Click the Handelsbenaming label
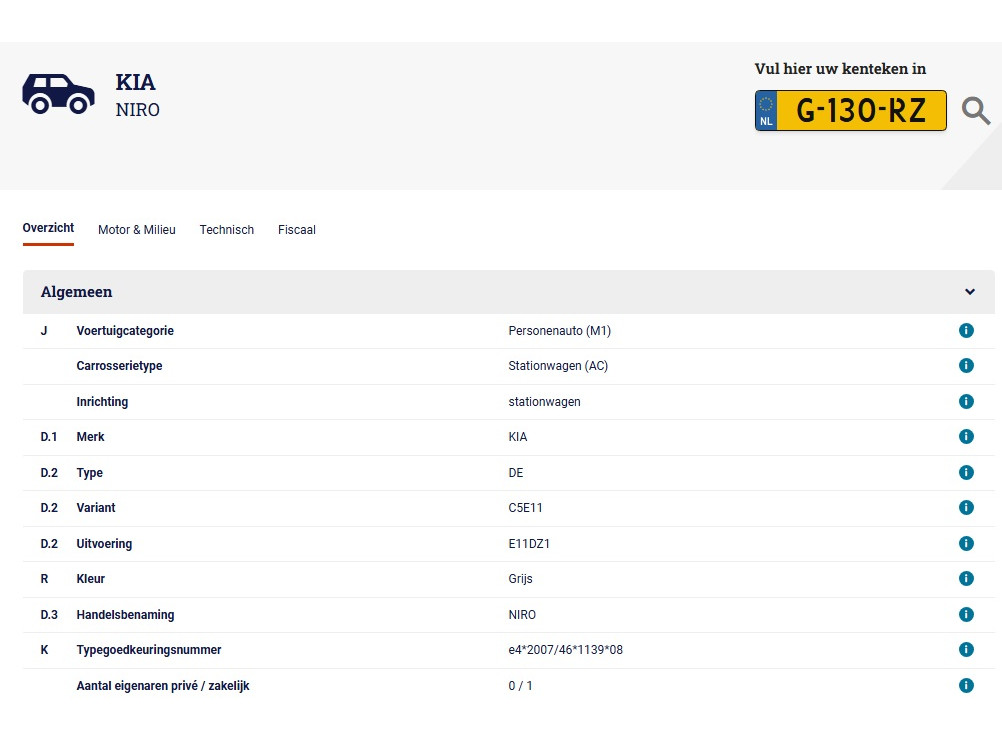1002x751 pixels. 125,614
